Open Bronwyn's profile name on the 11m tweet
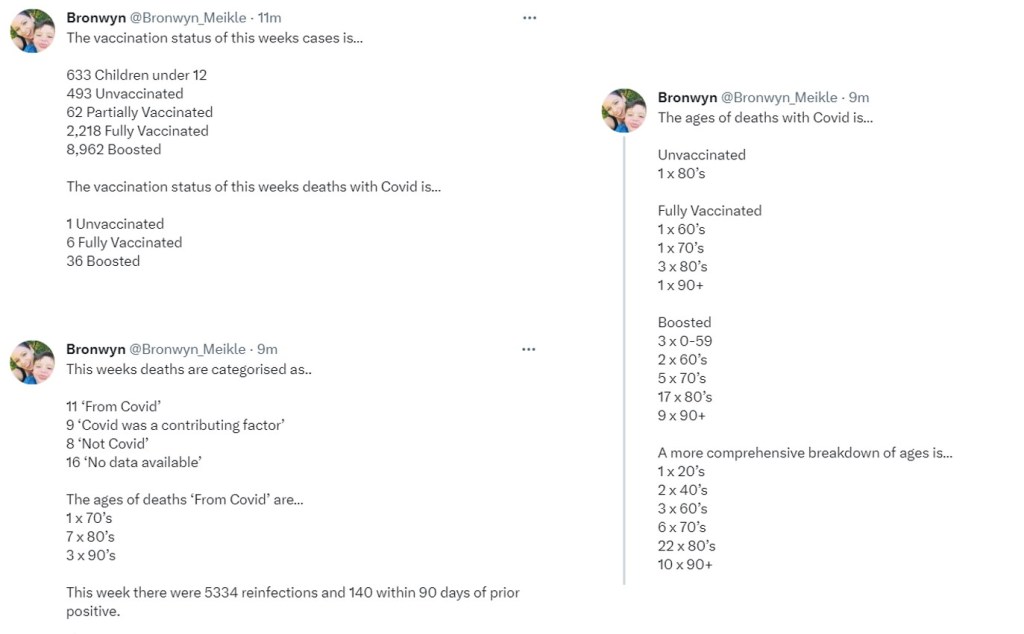This screenshot has height=634, width=1024. (96, 18)
